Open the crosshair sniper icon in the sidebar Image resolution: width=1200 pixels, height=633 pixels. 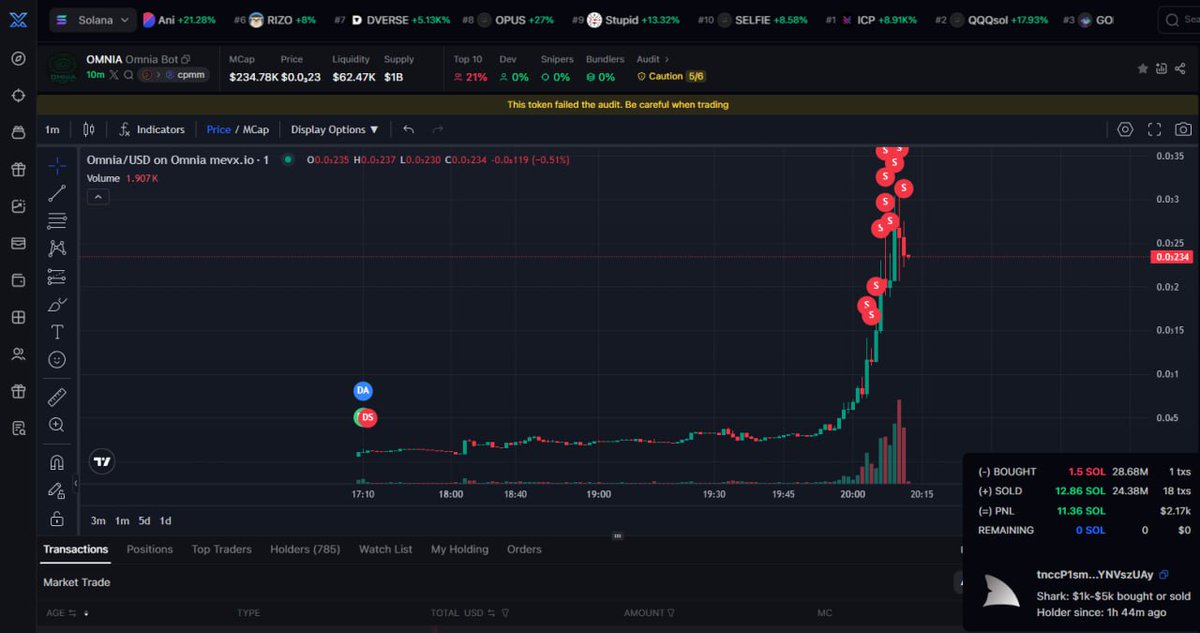click(x=18, y=95)
